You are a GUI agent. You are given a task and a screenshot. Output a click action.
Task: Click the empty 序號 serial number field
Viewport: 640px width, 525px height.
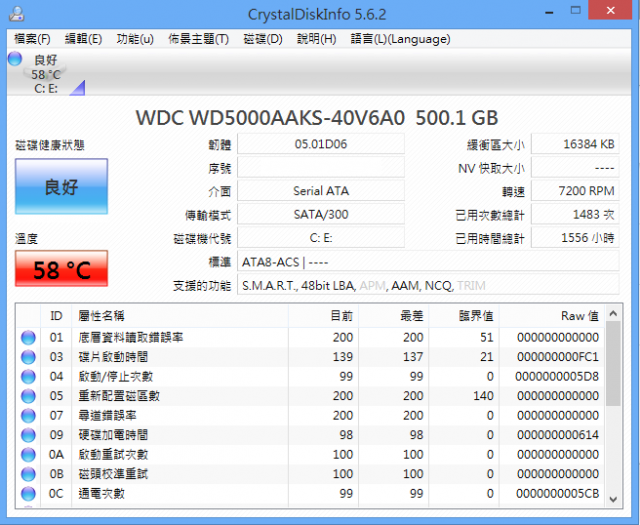321,168
